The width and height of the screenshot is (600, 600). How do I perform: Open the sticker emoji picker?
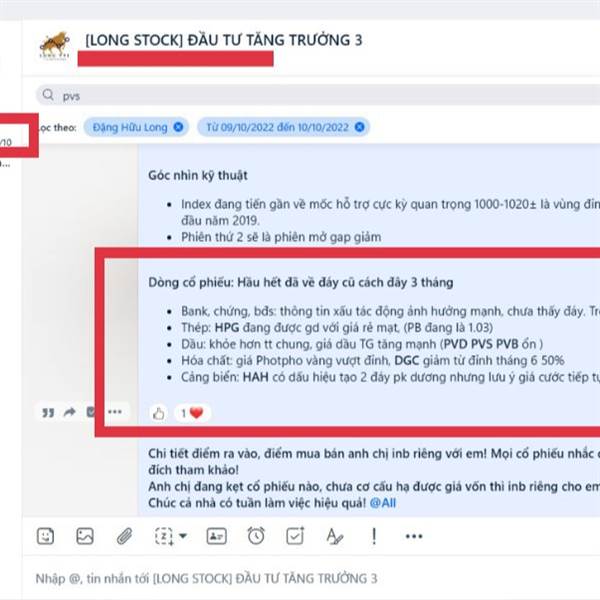[46, 536]
